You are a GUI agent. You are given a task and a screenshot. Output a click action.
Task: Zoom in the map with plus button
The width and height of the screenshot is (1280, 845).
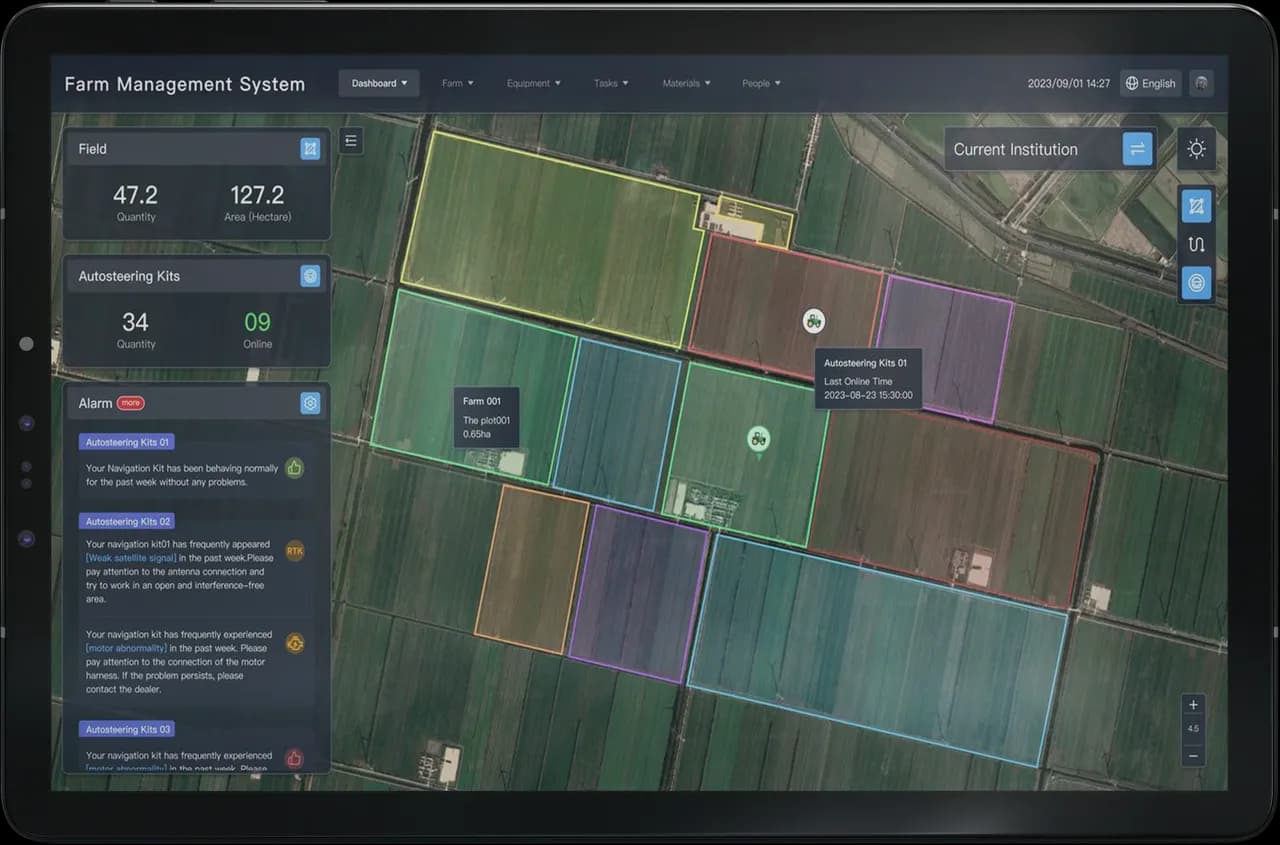click(x=1193, y=704)
